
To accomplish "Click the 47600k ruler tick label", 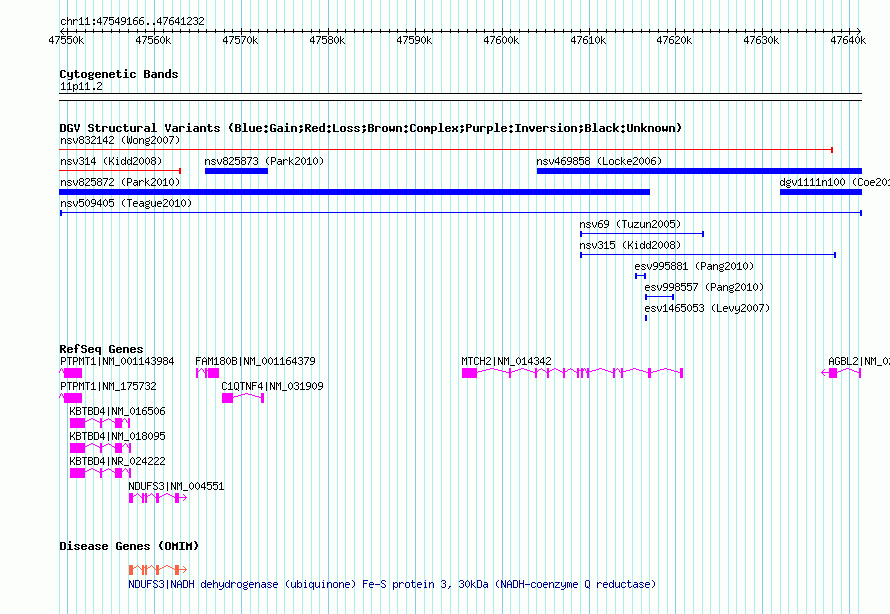I will [x=501, y=40].
